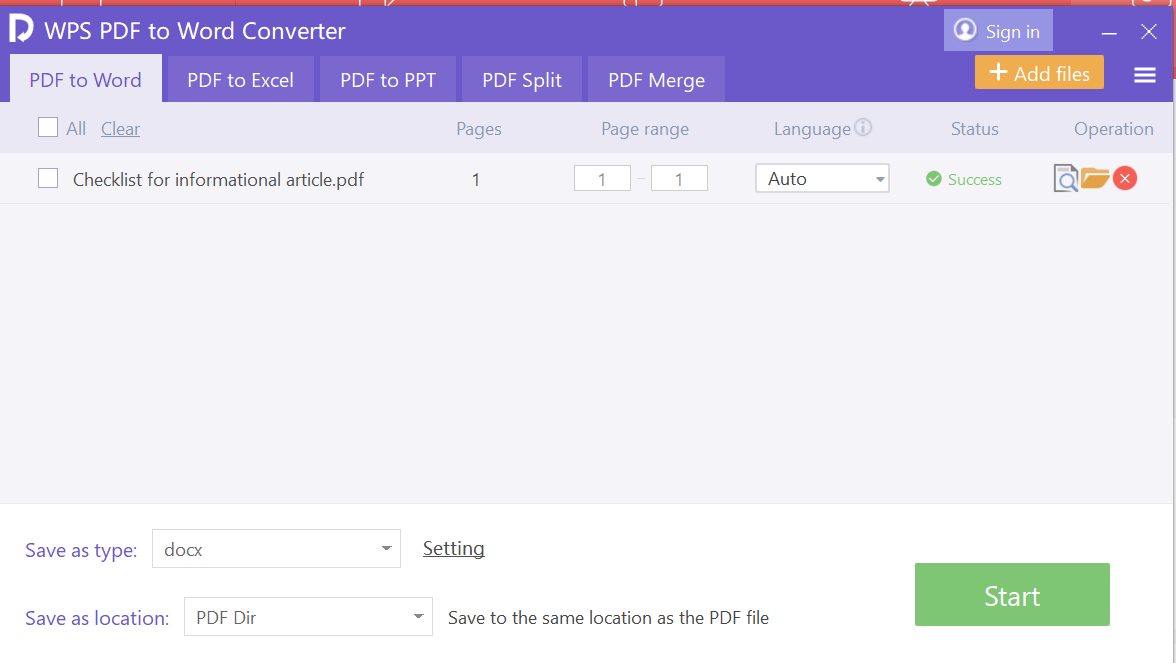Remove Checklist file with red X icon
The width and height of the screenshot is (1176, 663).
pos(1124,178)
